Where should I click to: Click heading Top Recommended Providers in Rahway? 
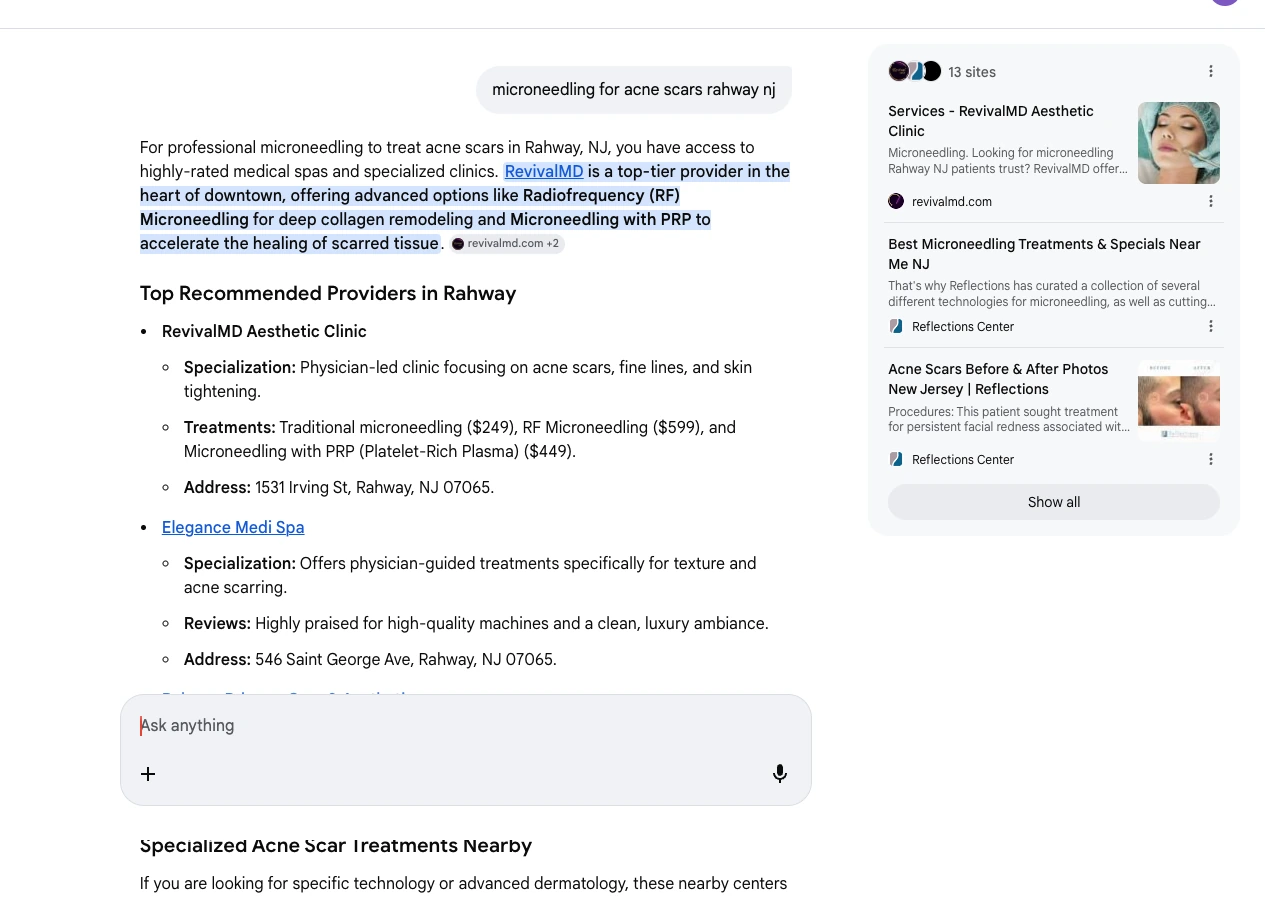[328, 293]
